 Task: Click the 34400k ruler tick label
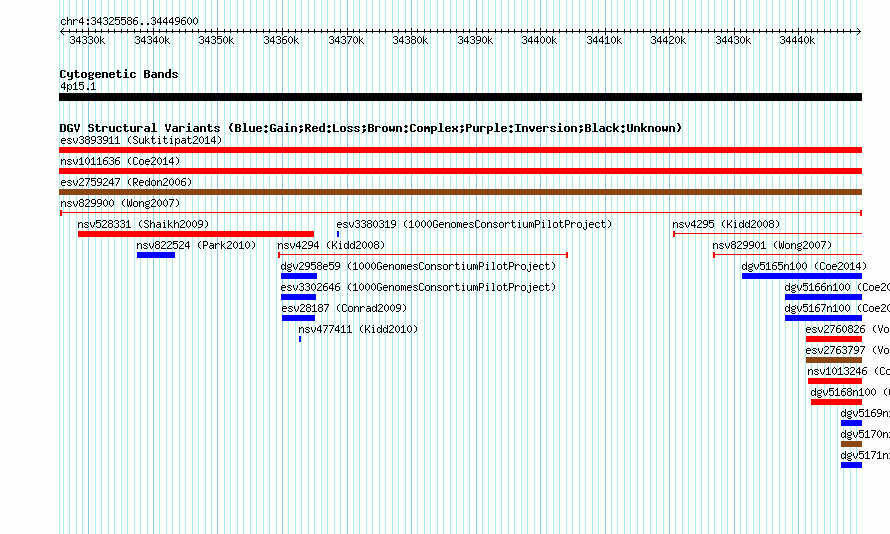(x=539, y=40)
